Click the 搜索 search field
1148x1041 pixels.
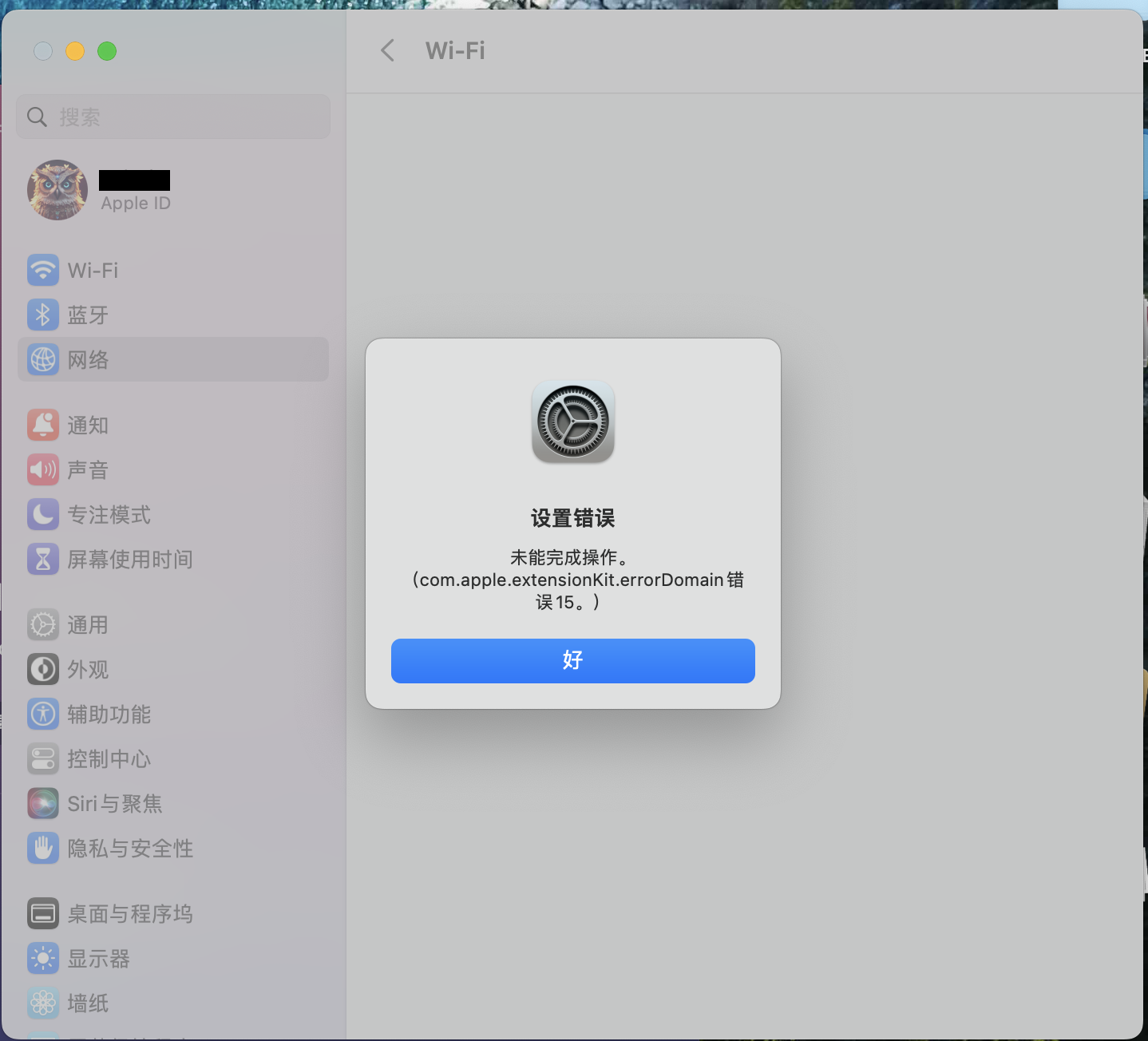point(173,117)
